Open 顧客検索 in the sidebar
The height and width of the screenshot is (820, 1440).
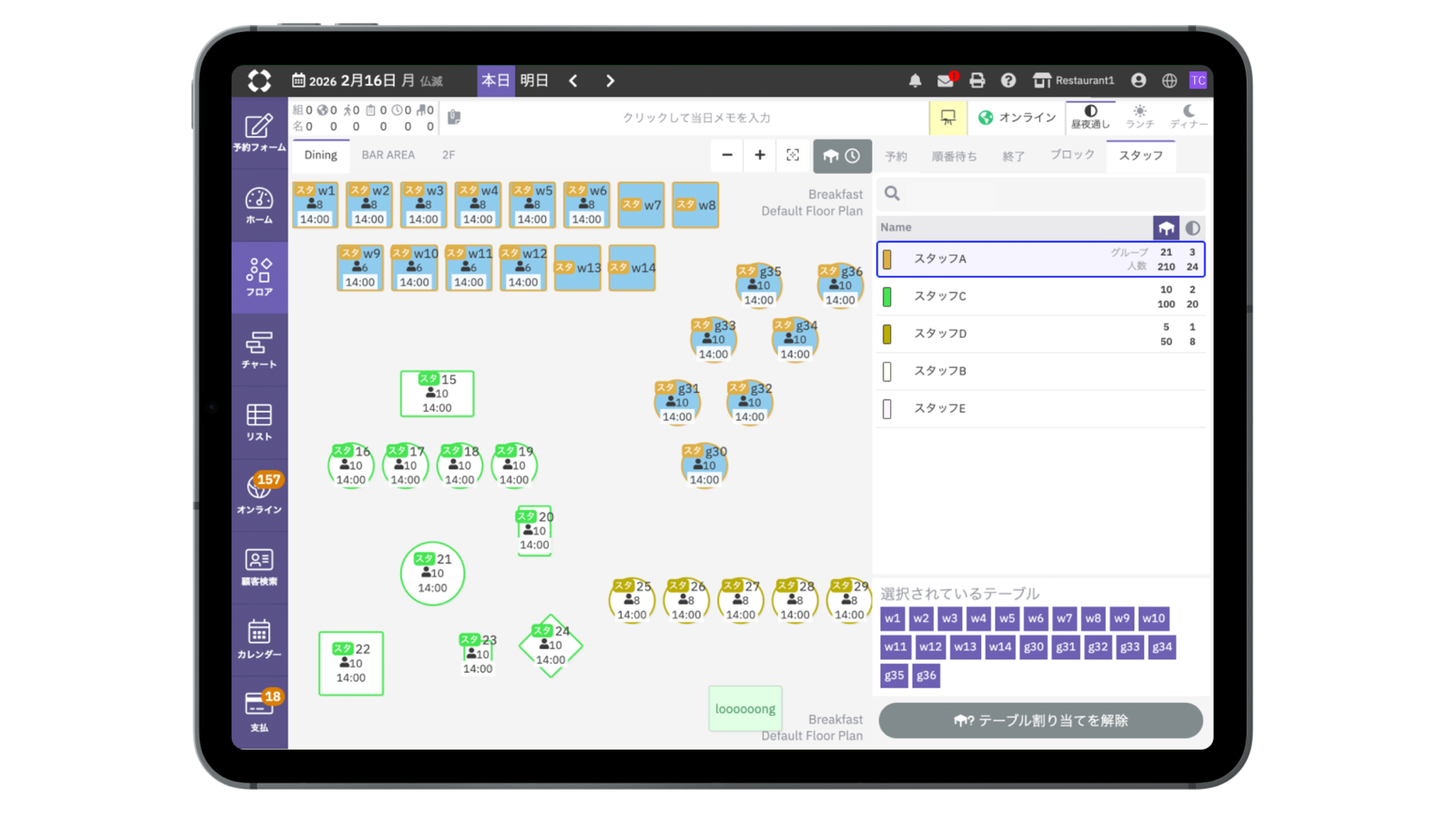[x=259, y=567]
